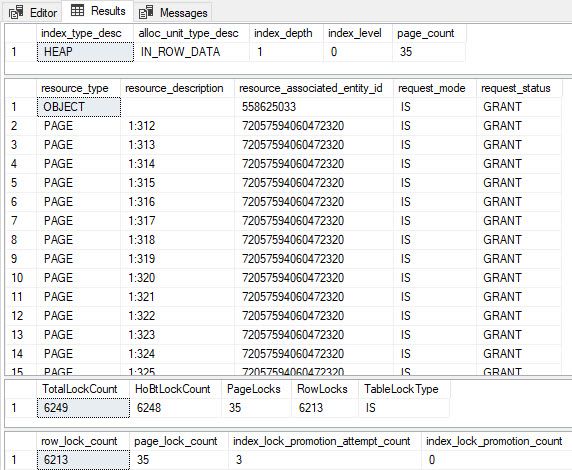Select PAGE cell in row 8

coord(79,240)
